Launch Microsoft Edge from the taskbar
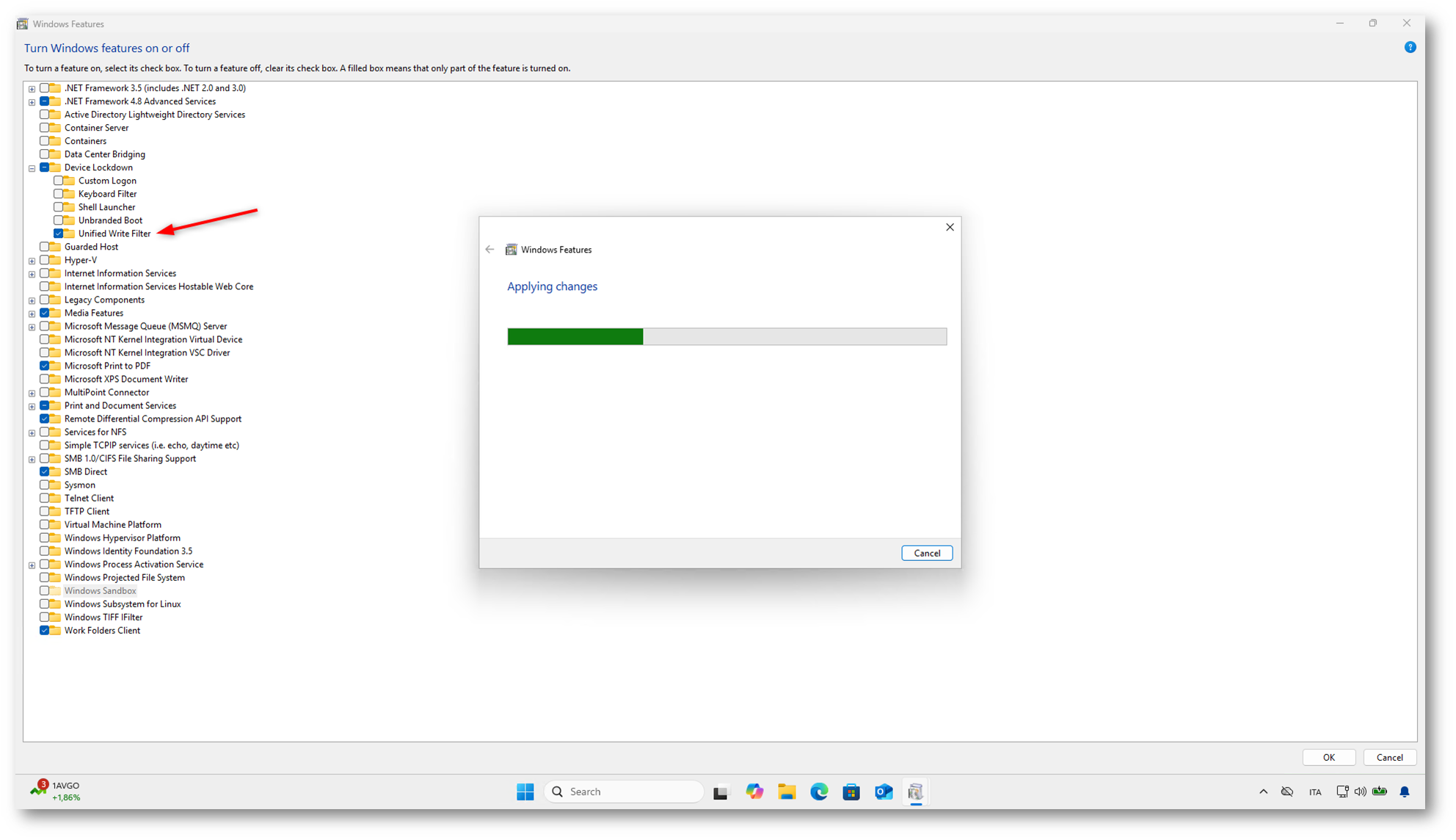The image size is (1456, 840). [819, 792]
